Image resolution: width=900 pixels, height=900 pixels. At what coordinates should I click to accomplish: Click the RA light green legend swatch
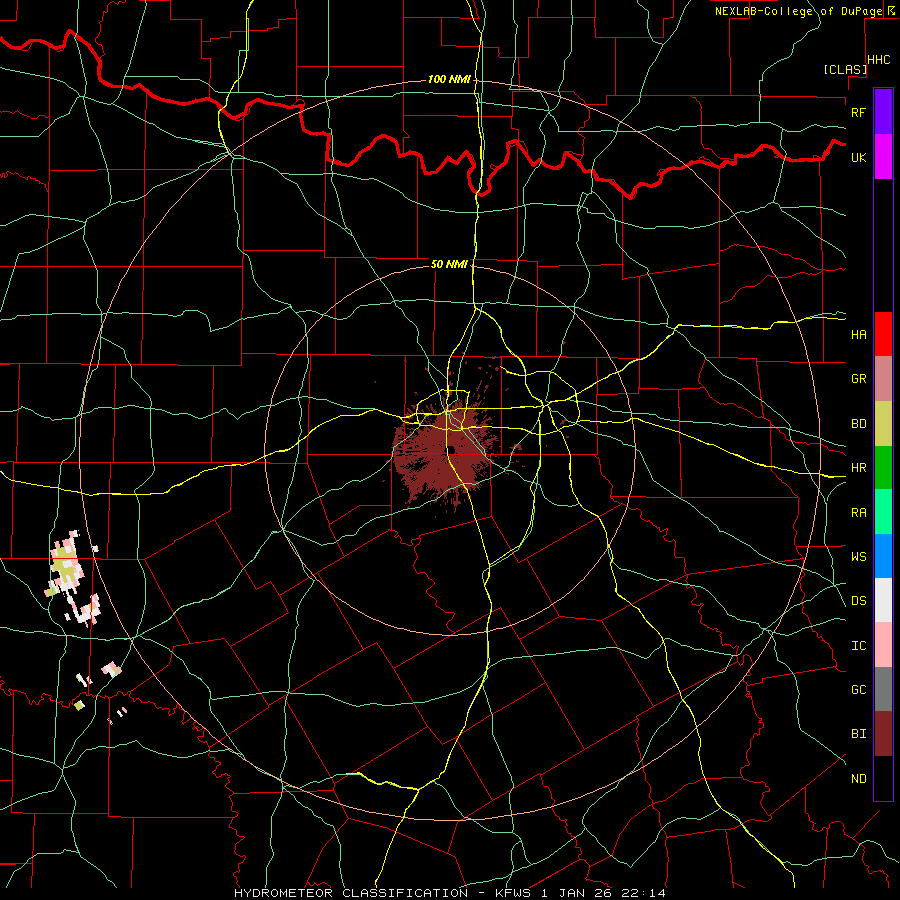(883, 512)
